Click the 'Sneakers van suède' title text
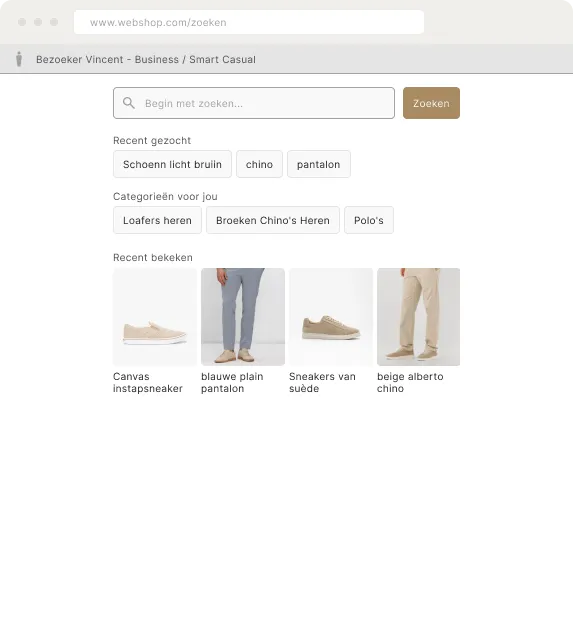573x622 pixels. tap(322, 382)
